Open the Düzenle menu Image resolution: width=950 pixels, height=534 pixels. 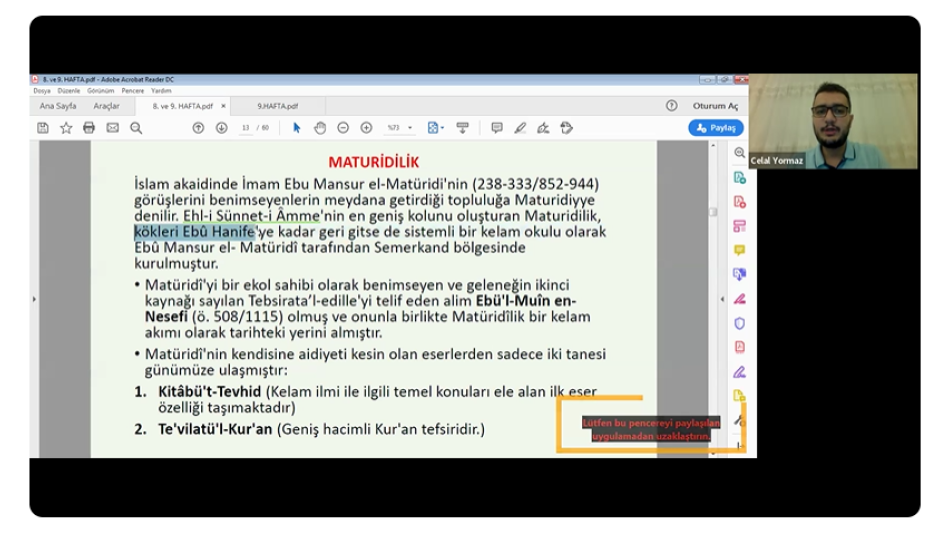point(68,91)
